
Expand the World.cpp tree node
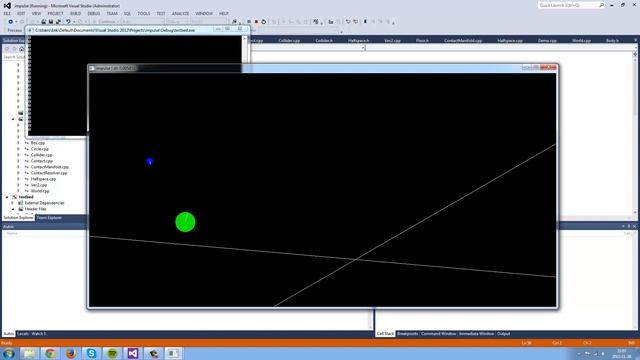(18, 191)
